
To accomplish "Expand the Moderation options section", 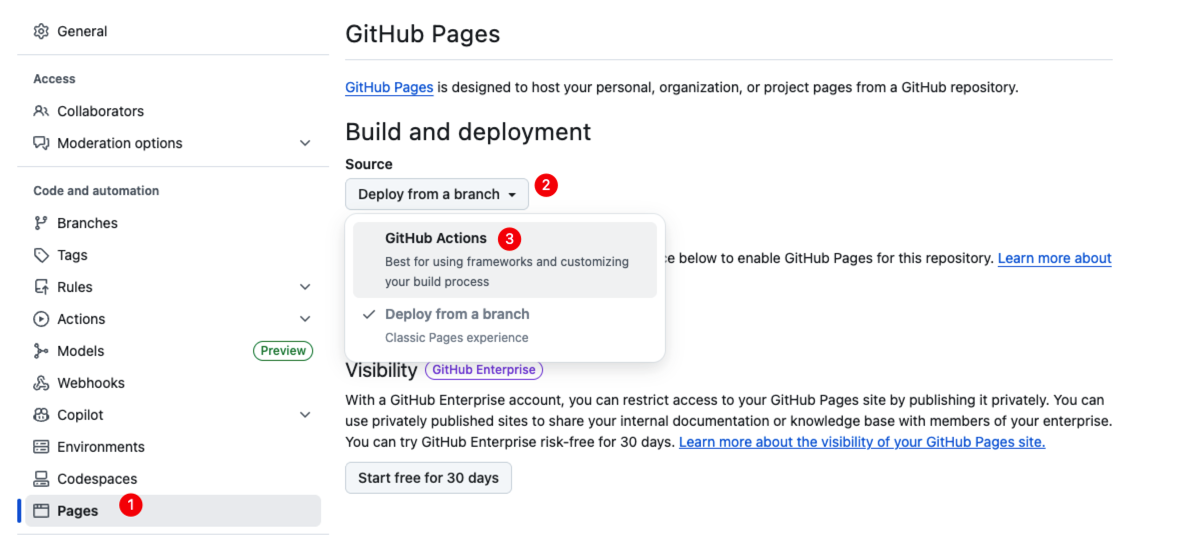I will coord(305,143).
